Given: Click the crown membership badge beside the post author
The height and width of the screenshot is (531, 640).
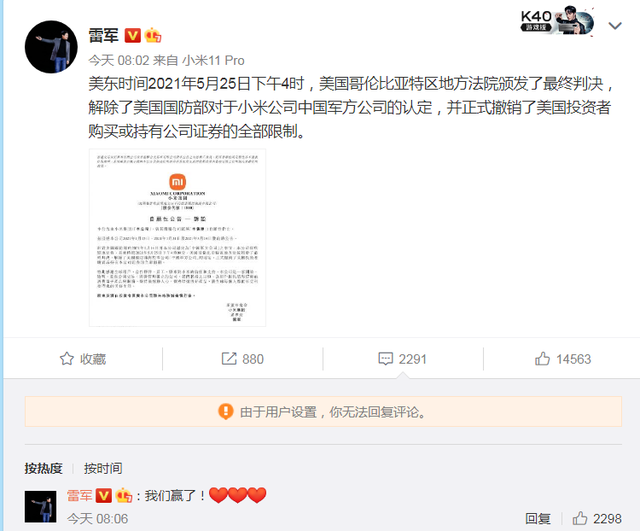Looking at the screenshot, I should tap(153, 35).
